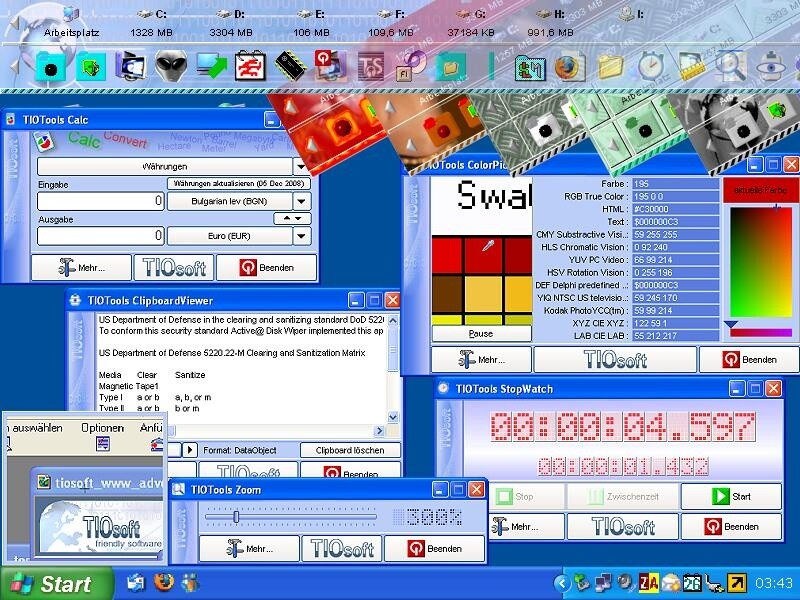The image size is (800, 600).
Task: Open drive H: in the top bar
Action: [550, 23]
